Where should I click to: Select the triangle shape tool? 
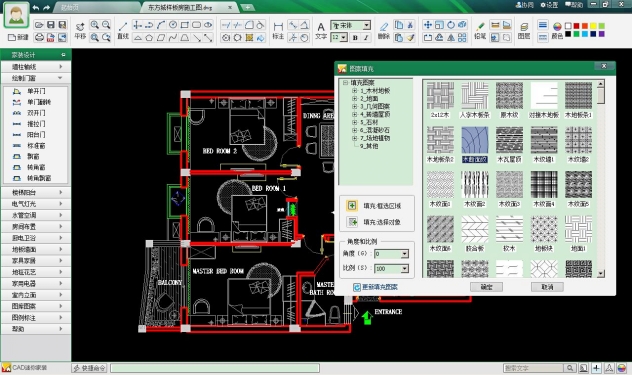[137, 38]
